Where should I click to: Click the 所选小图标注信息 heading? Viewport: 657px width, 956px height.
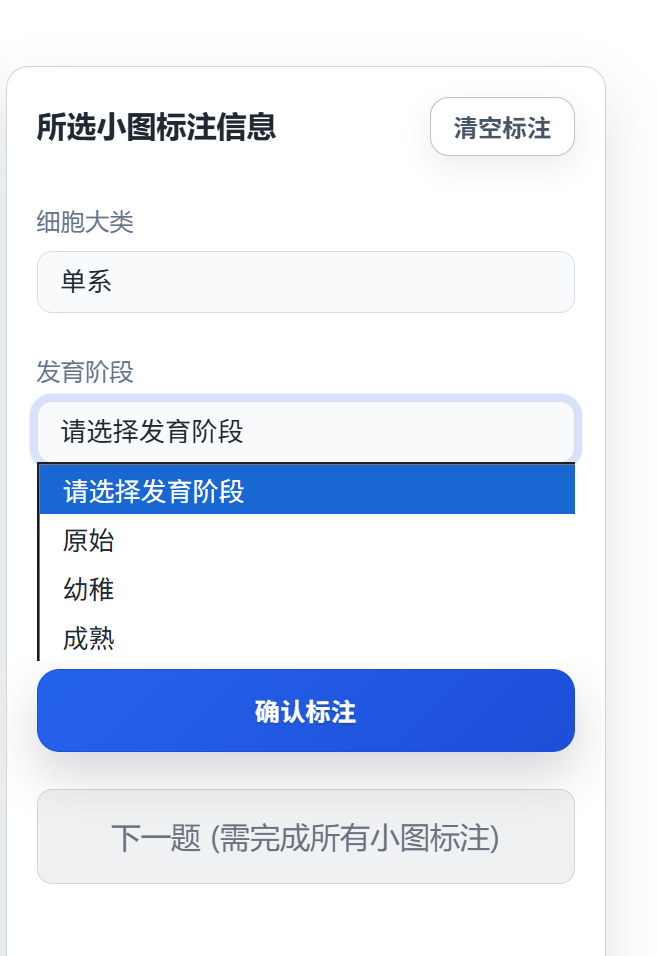[157, 128]
